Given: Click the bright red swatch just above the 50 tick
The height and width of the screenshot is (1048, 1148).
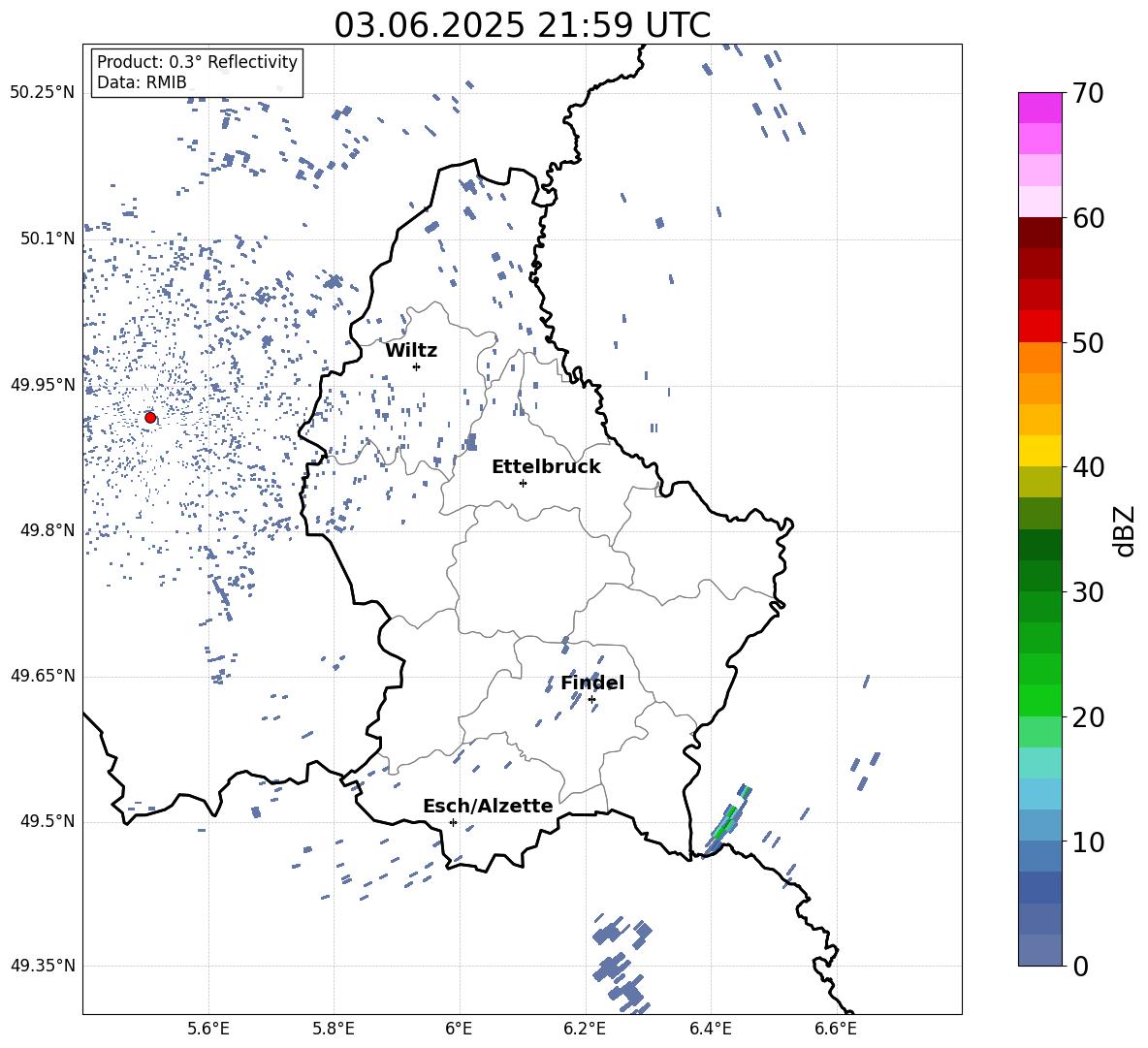Looking at the screenshot, I should (1039, 327).
